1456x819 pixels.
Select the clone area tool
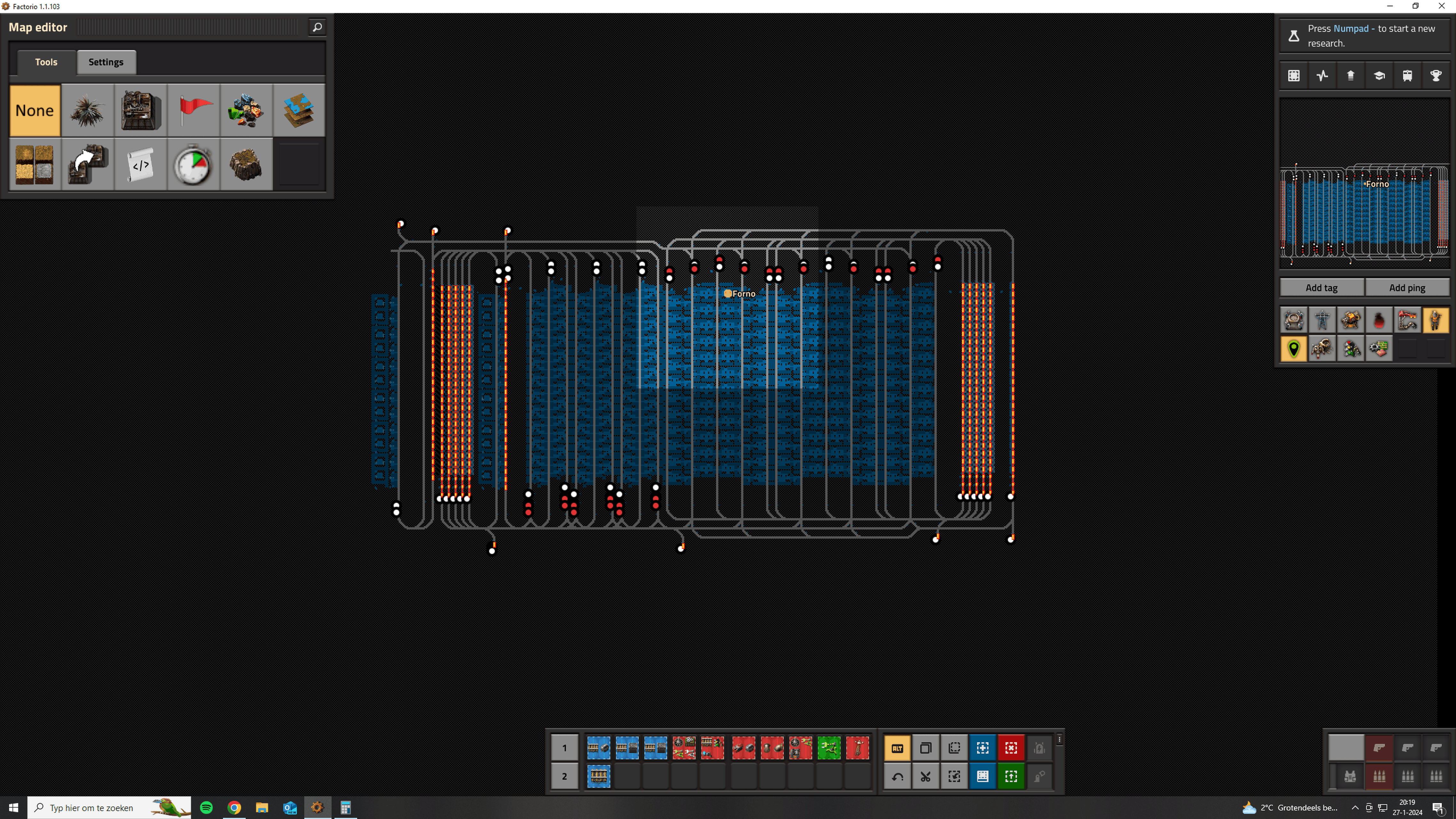coord(88,164)
